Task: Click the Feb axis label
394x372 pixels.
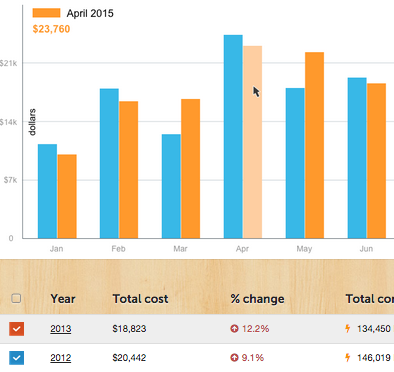Action: (118, 249)
